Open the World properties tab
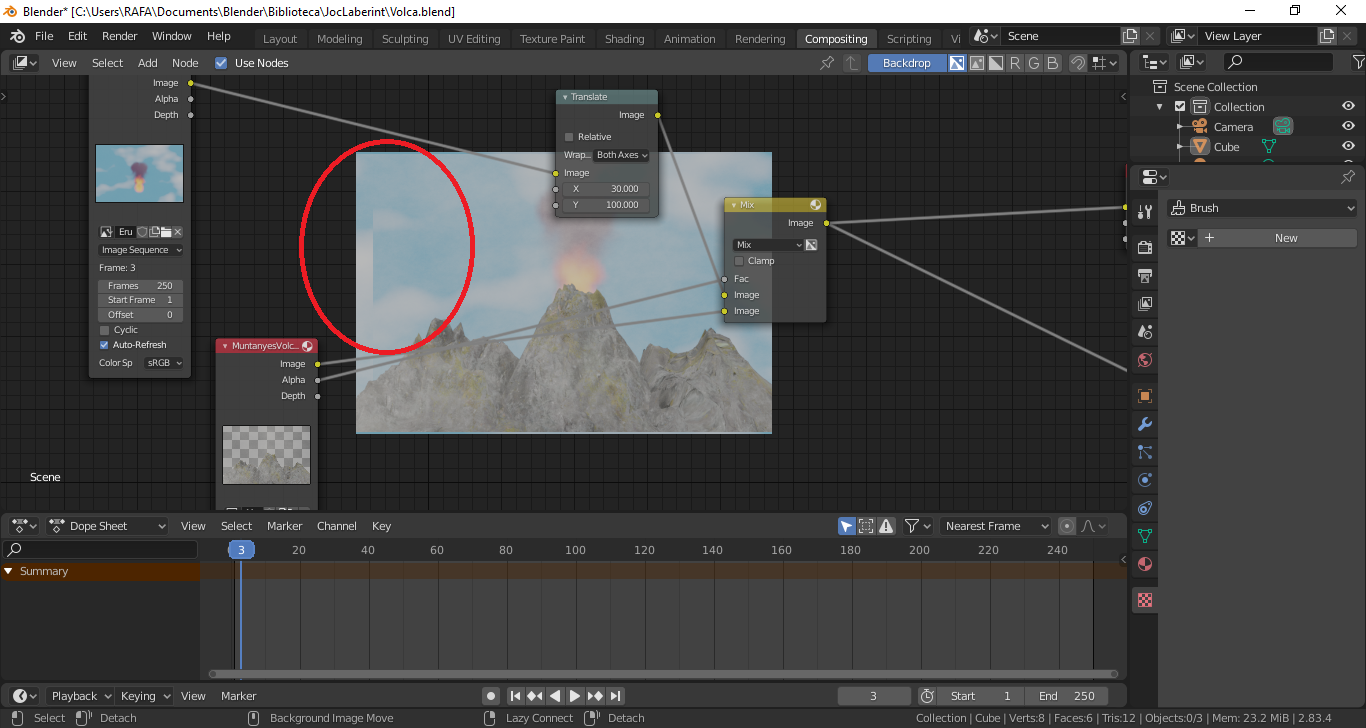1366x728 pixels. (1145, 360)
